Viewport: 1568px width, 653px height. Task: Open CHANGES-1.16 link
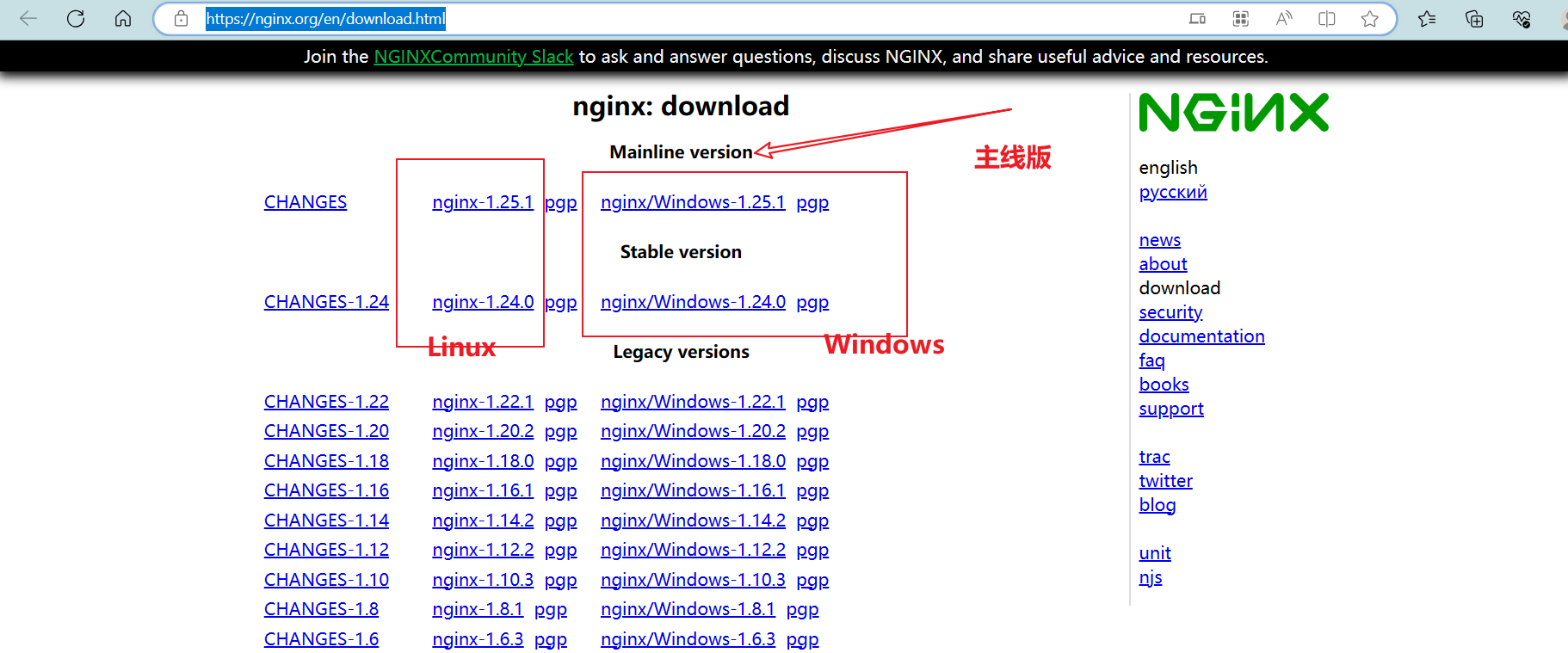[326, 490]
